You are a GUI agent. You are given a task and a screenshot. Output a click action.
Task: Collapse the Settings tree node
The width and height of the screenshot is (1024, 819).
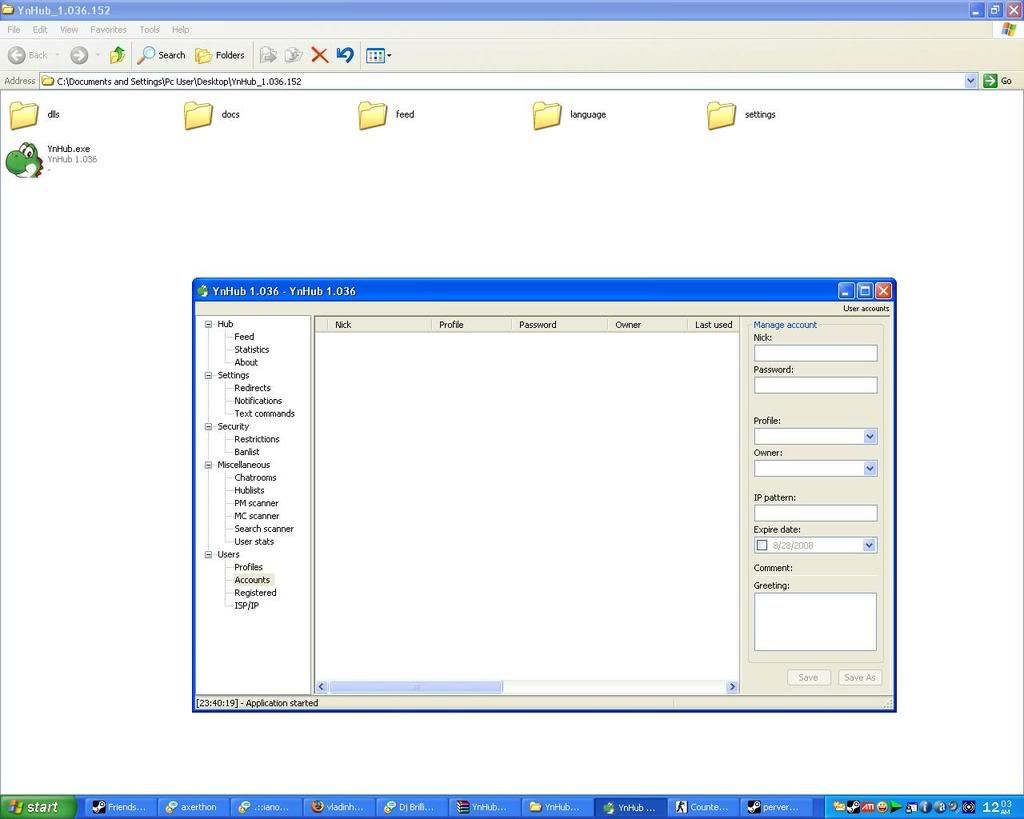tap(208, 376)
